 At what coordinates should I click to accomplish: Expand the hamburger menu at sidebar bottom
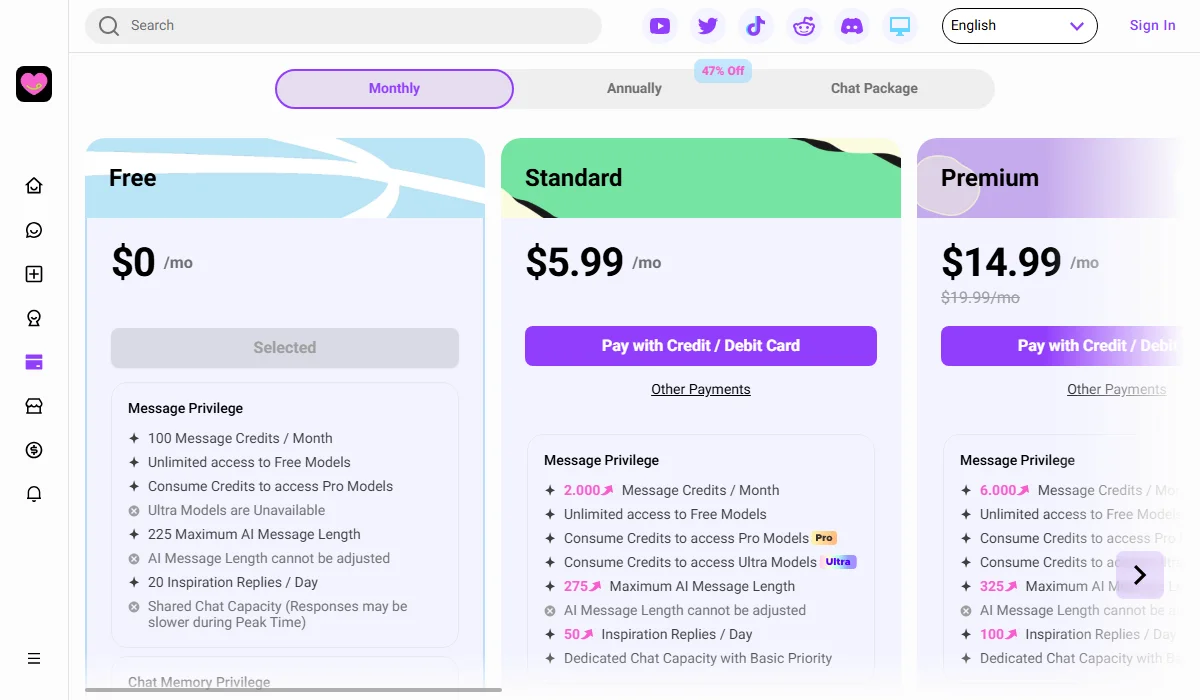point(33,658)
